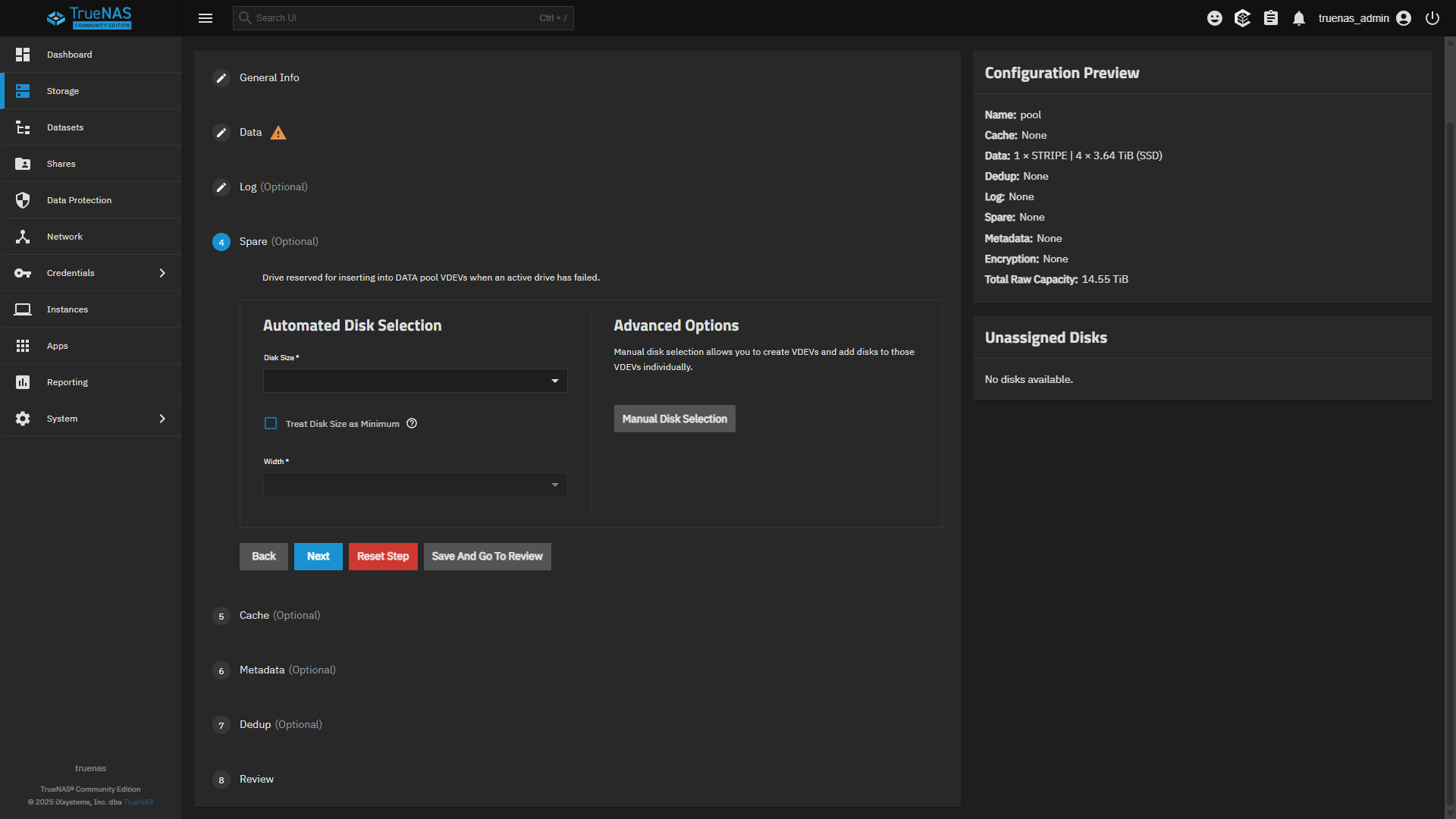Go to Datasets in the sidebar
1456x819 pixels.
point(65,127)
